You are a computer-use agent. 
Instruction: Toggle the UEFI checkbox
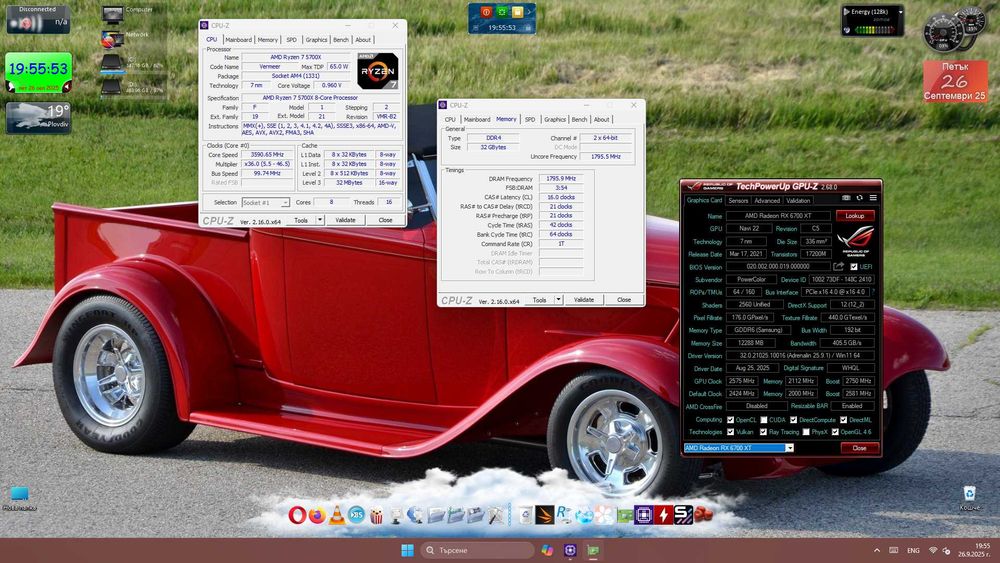853,267
